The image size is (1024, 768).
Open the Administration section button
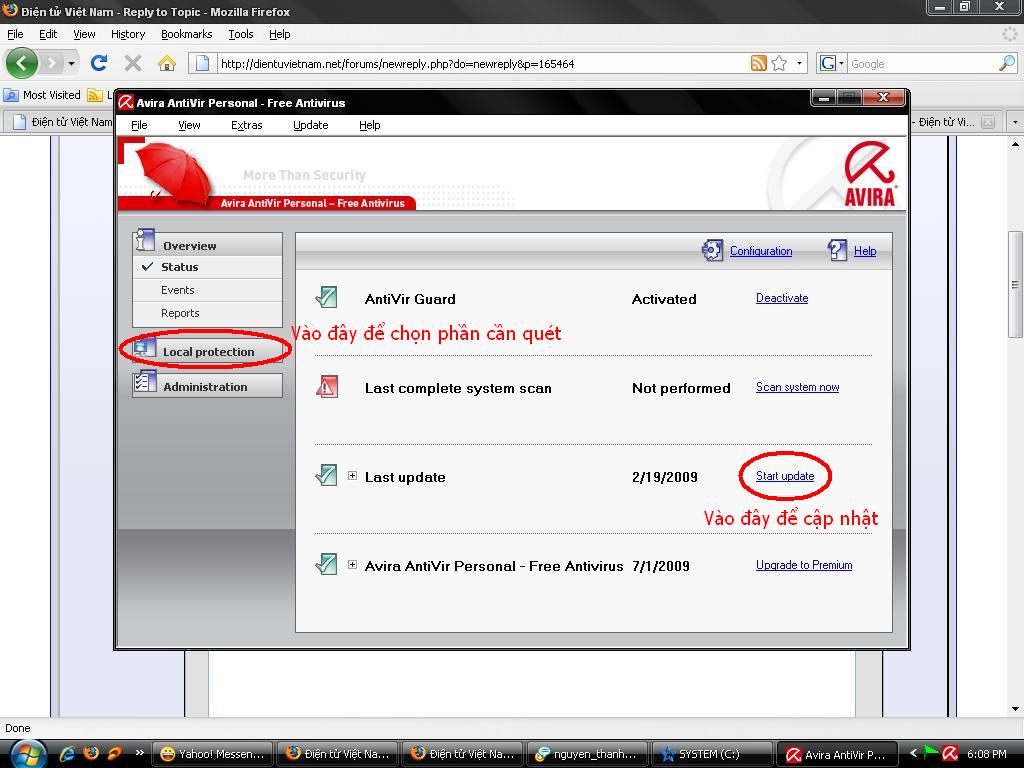coord(207,385)
